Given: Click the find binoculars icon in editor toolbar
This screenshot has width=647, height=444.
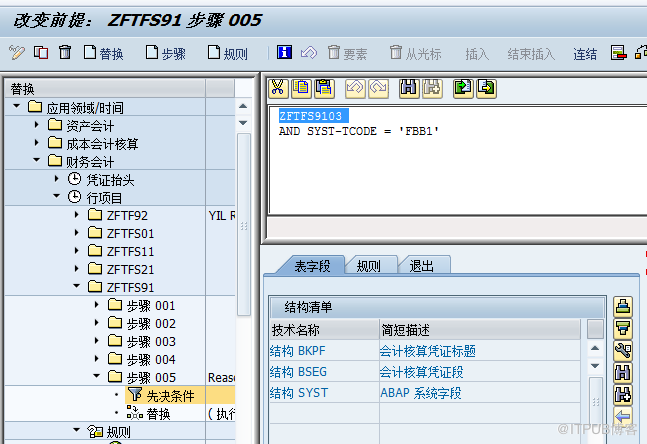Looking at the screenshot, I should [408, 88].
